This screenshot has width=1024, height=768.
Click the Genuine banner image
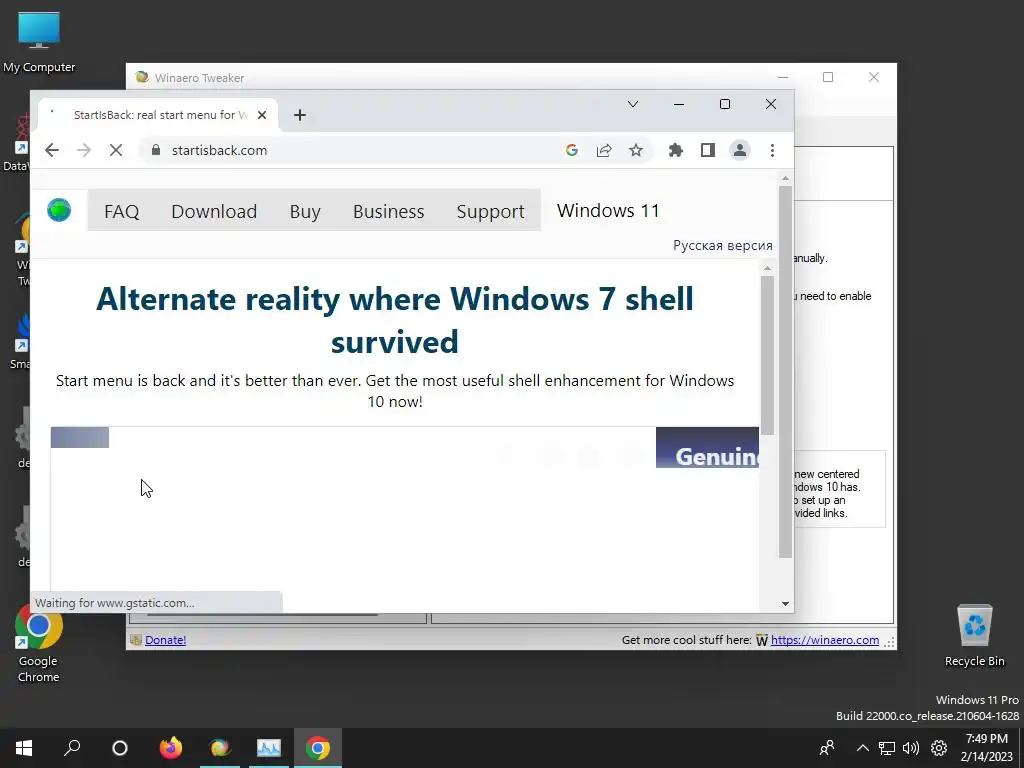pyautogui.click(x=707, y=447)
